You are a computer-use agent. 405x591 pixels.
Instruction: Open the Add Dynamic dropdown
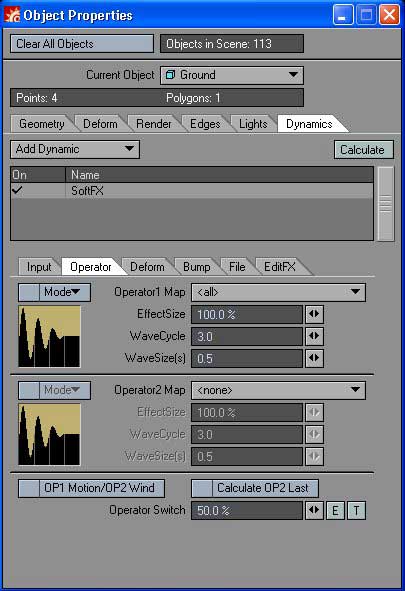coord(75,149)
